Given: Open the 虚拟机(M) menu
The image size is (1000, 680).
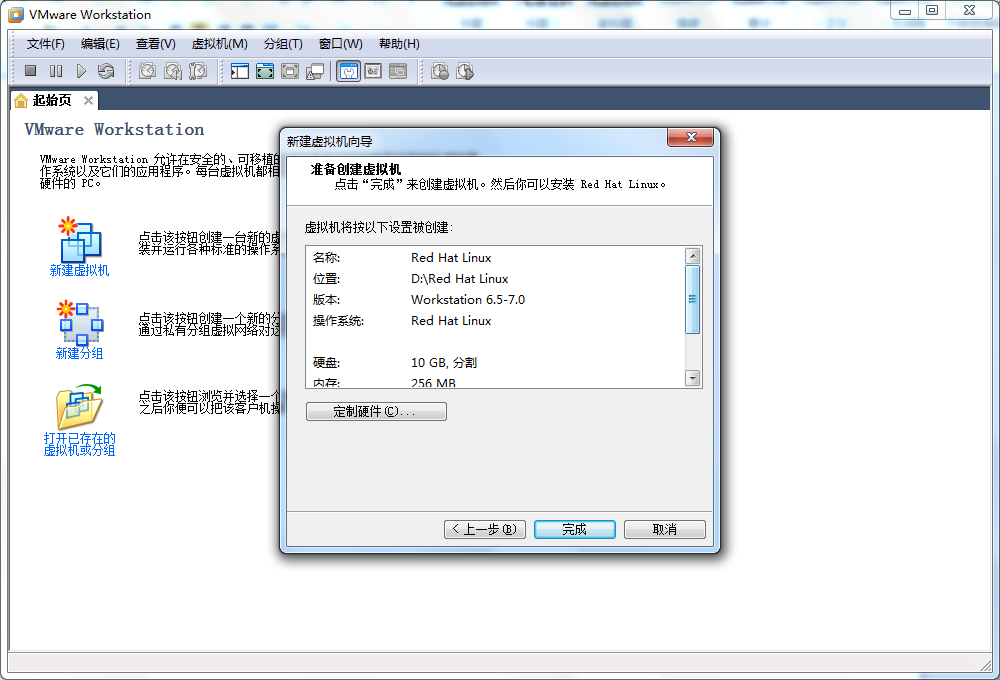Looking at the screenshot, I should pos(219,44).
